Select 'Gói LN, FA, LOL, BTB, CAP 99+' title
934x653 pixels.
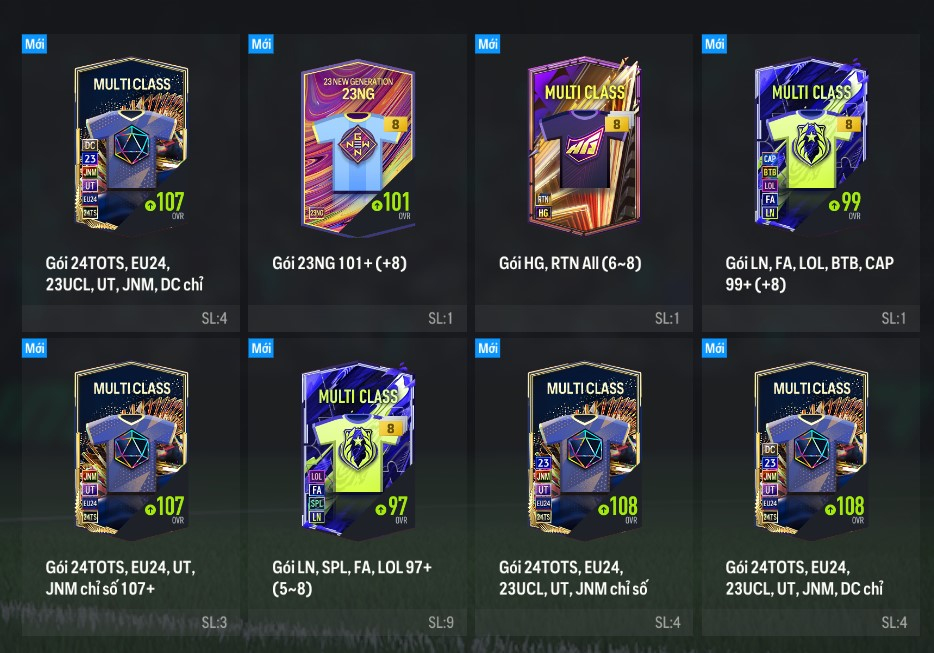coord(810,273)
